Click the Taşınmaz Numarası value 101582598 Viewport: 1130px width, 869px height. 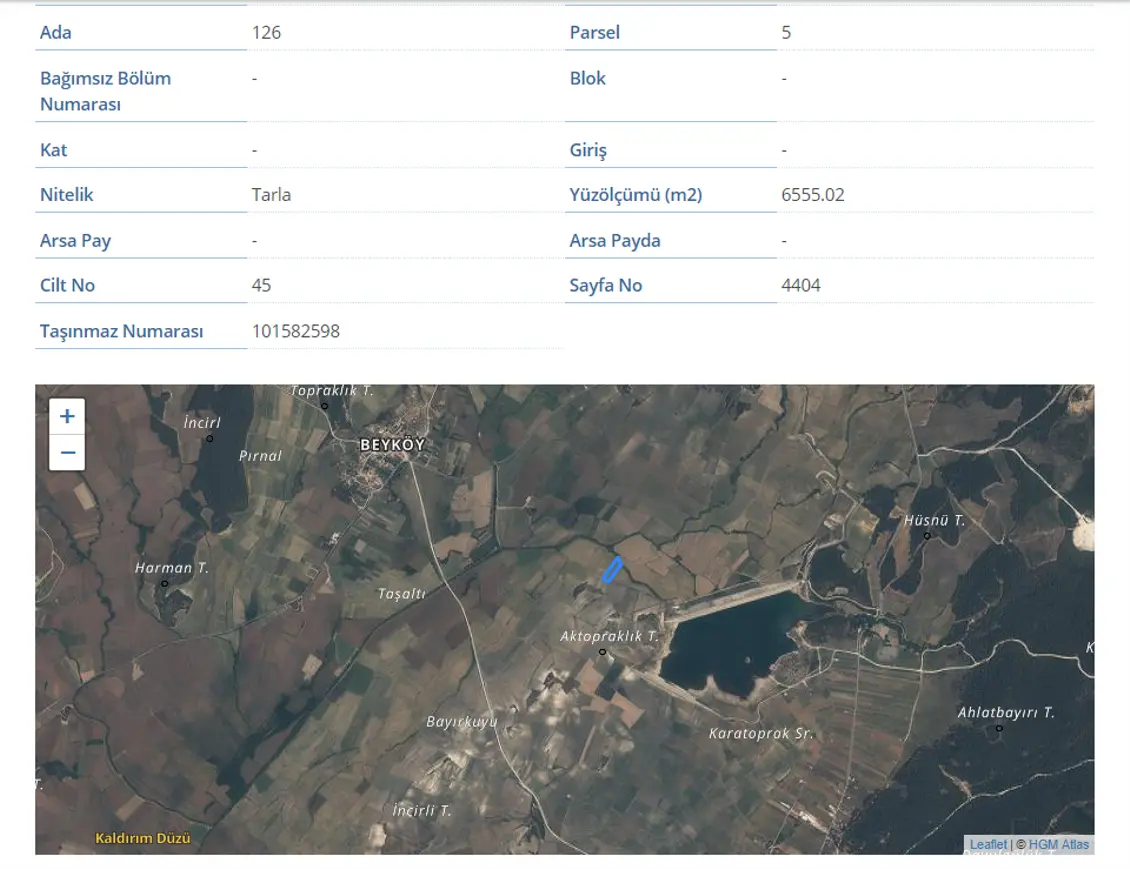[x=295, y=331]
